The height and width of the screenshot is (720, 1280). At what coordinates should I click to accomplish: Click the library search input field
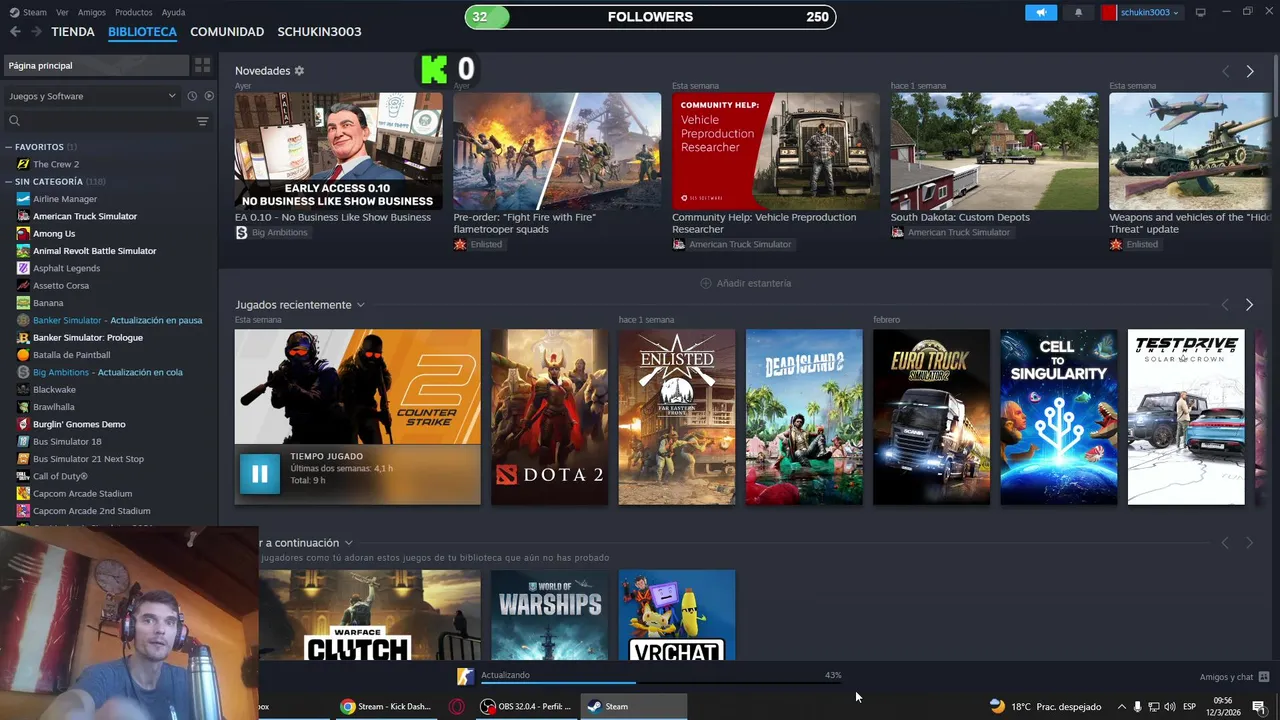pos(108,121)
